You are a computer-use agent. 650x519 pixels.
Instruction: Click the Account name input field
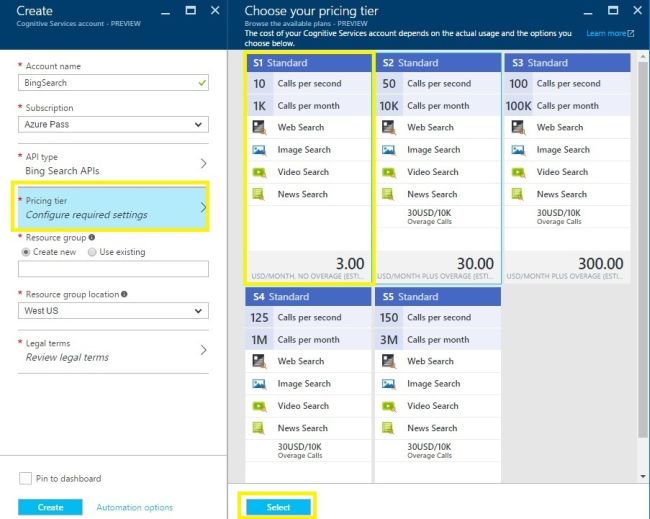pyautogui.click(x=113, y=83)
